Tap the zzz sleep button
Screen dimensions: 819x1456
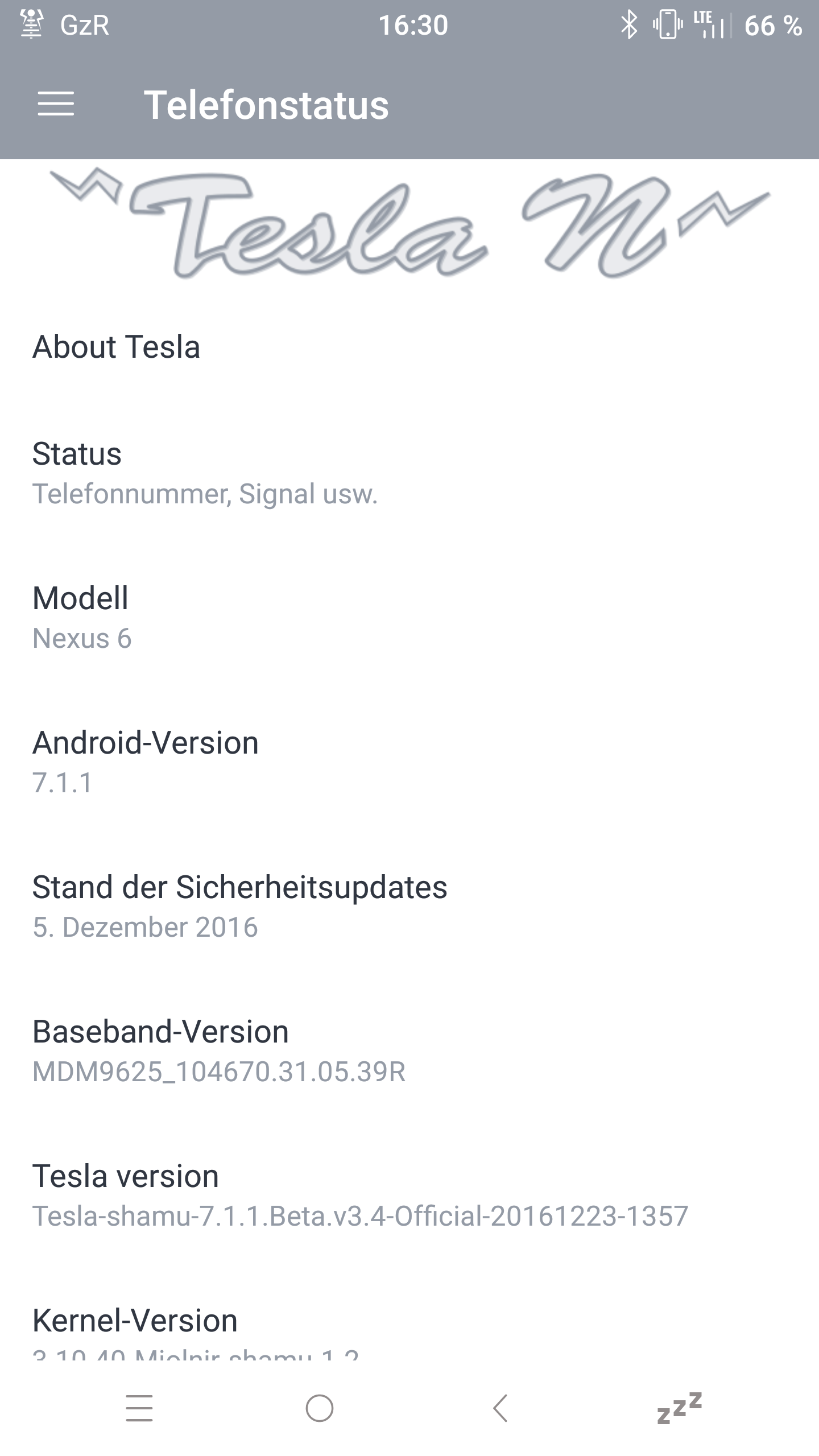[680, 1408]
